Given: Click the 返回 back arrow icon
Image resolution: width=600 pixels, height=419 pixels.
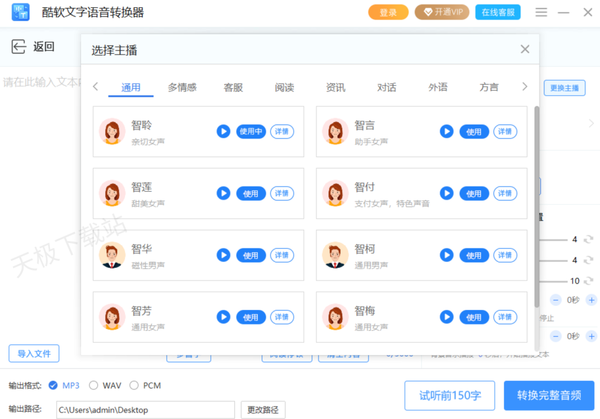Looking at the screenshot, I should coord(18,47).
